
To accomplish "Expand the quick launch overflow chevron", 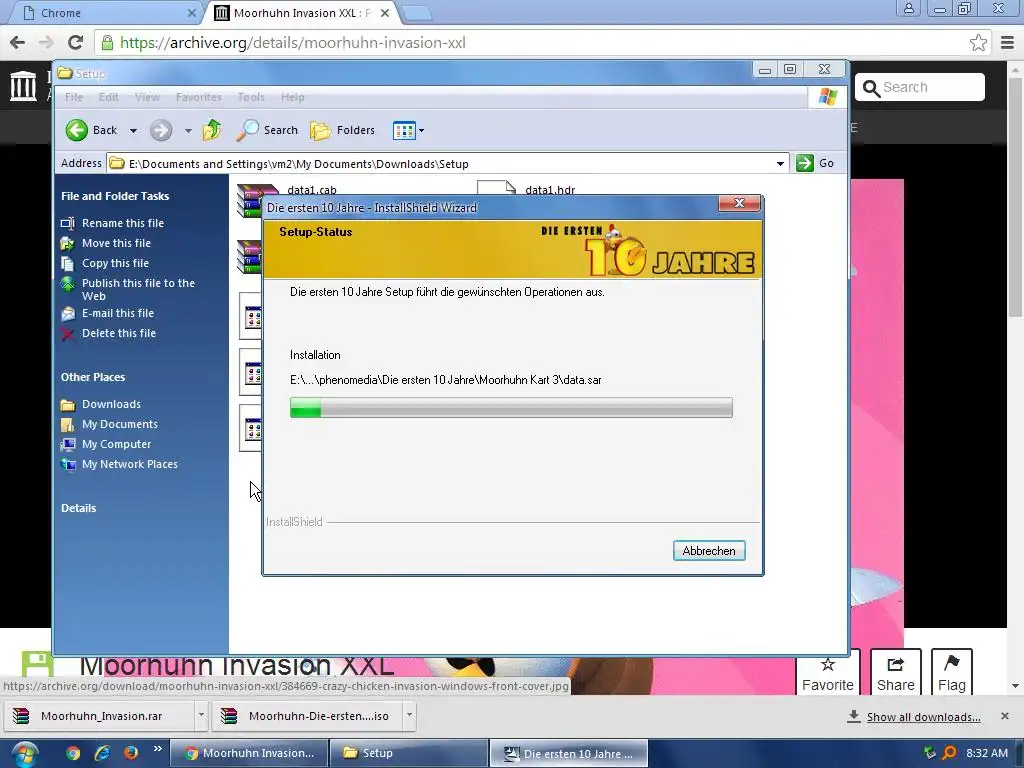I will 157,748.
